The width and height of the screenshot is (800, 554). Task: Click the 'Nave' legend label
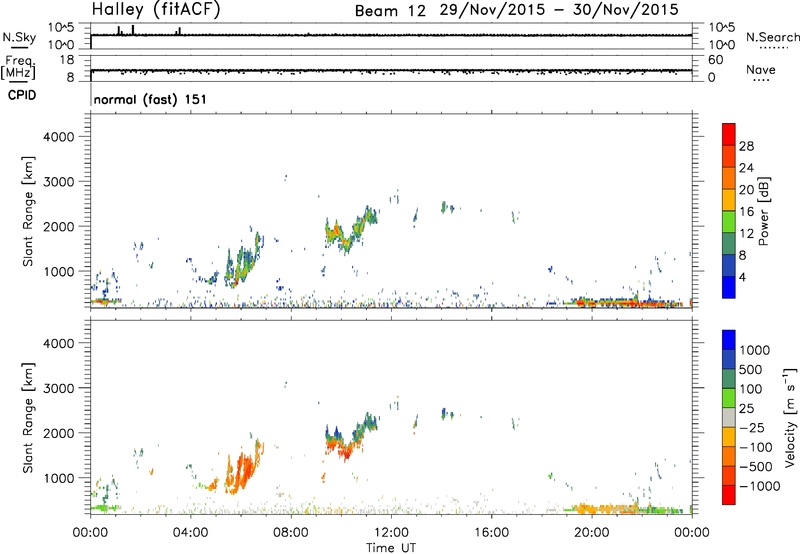(761, 70)
